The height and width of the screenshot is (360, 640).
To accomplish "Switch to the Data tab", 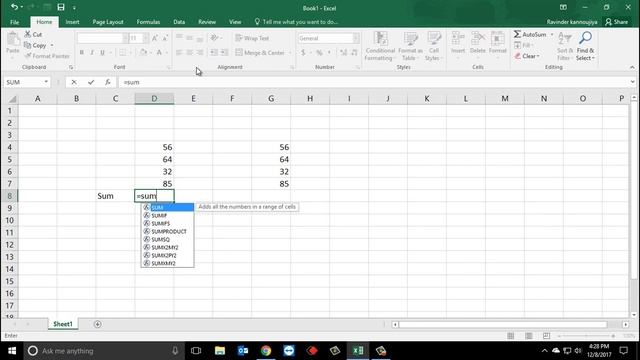I will 179,22.
